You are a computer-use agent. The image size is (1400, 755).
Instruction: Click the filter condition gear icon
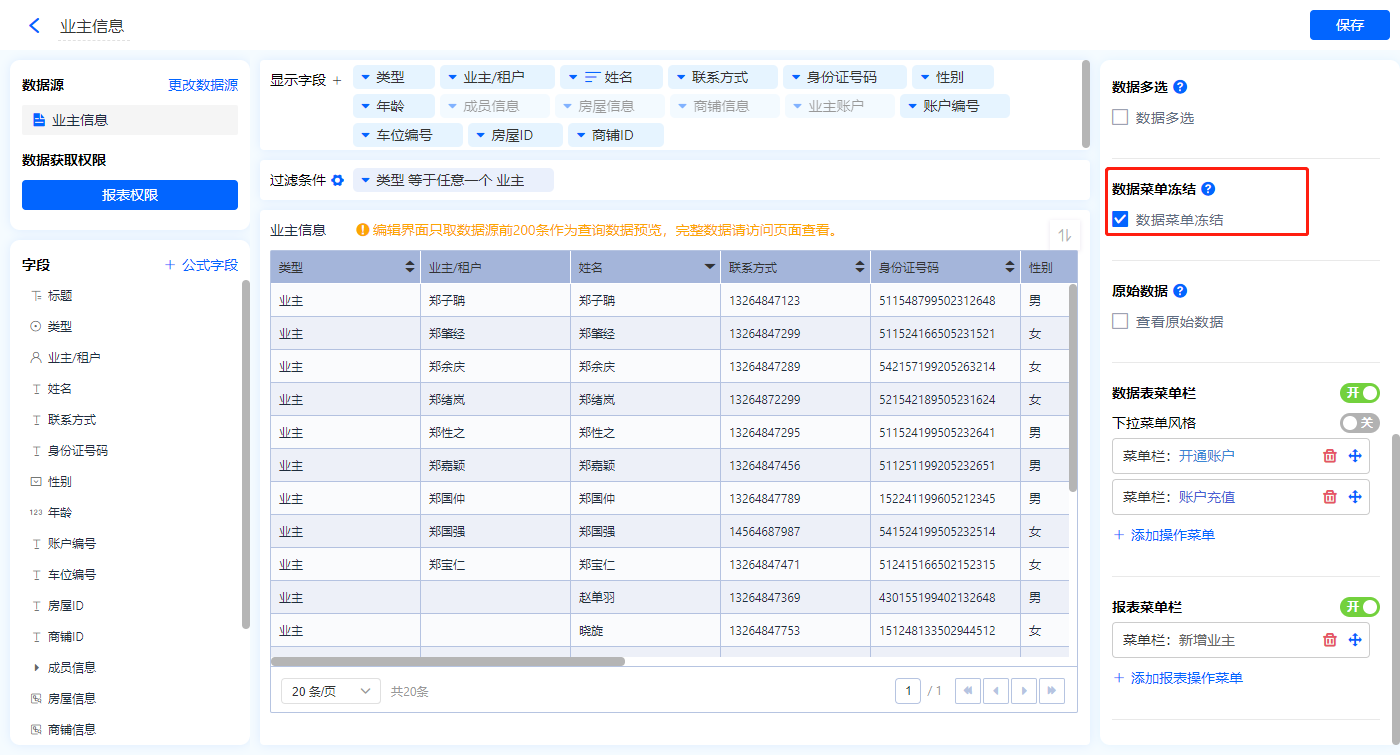338,180
